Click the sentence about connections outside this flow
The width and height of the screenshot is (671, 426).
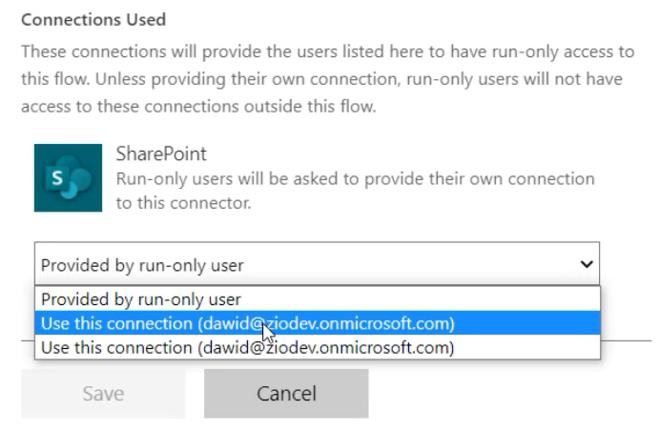point(199,106)
